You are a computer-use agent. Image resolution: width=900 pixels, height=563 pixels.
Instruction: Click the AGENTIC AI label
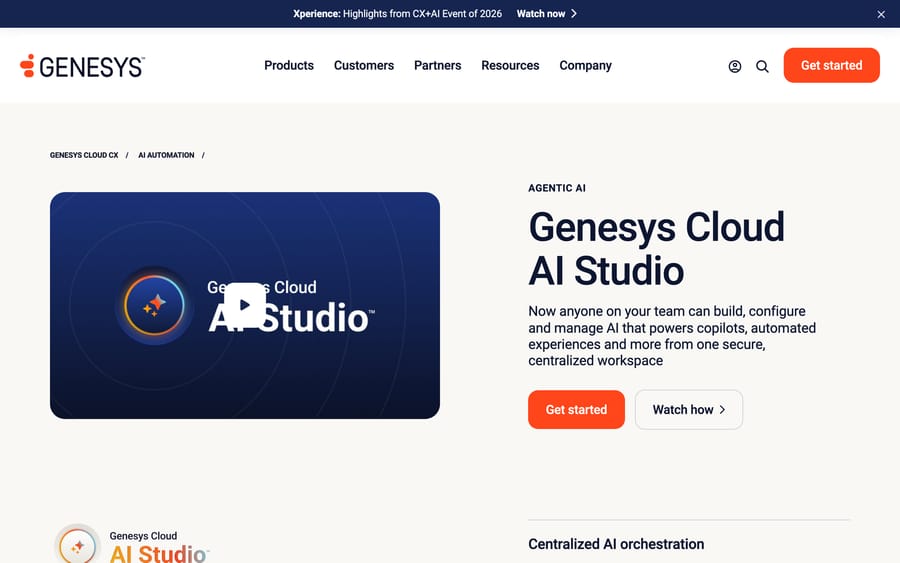557,188
